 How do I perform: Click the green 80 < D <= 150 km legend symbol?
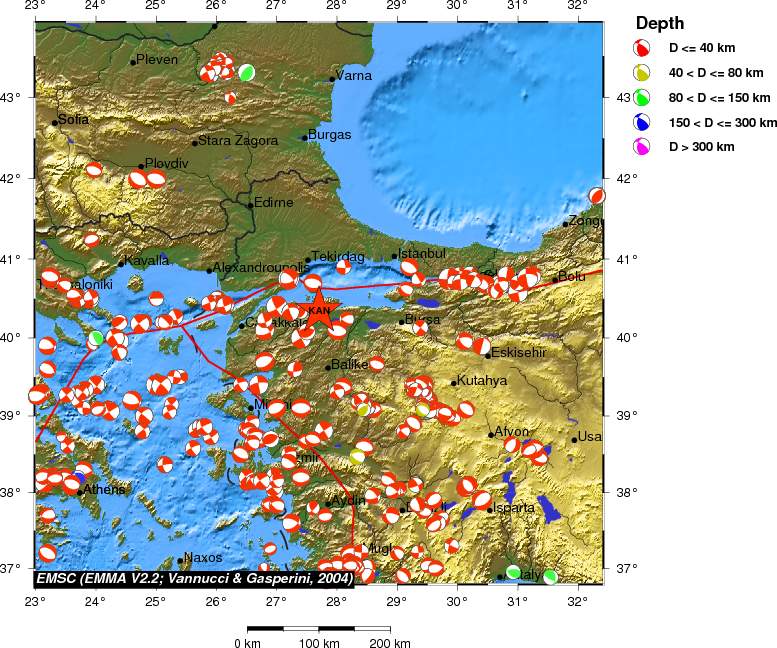point(643,97)
